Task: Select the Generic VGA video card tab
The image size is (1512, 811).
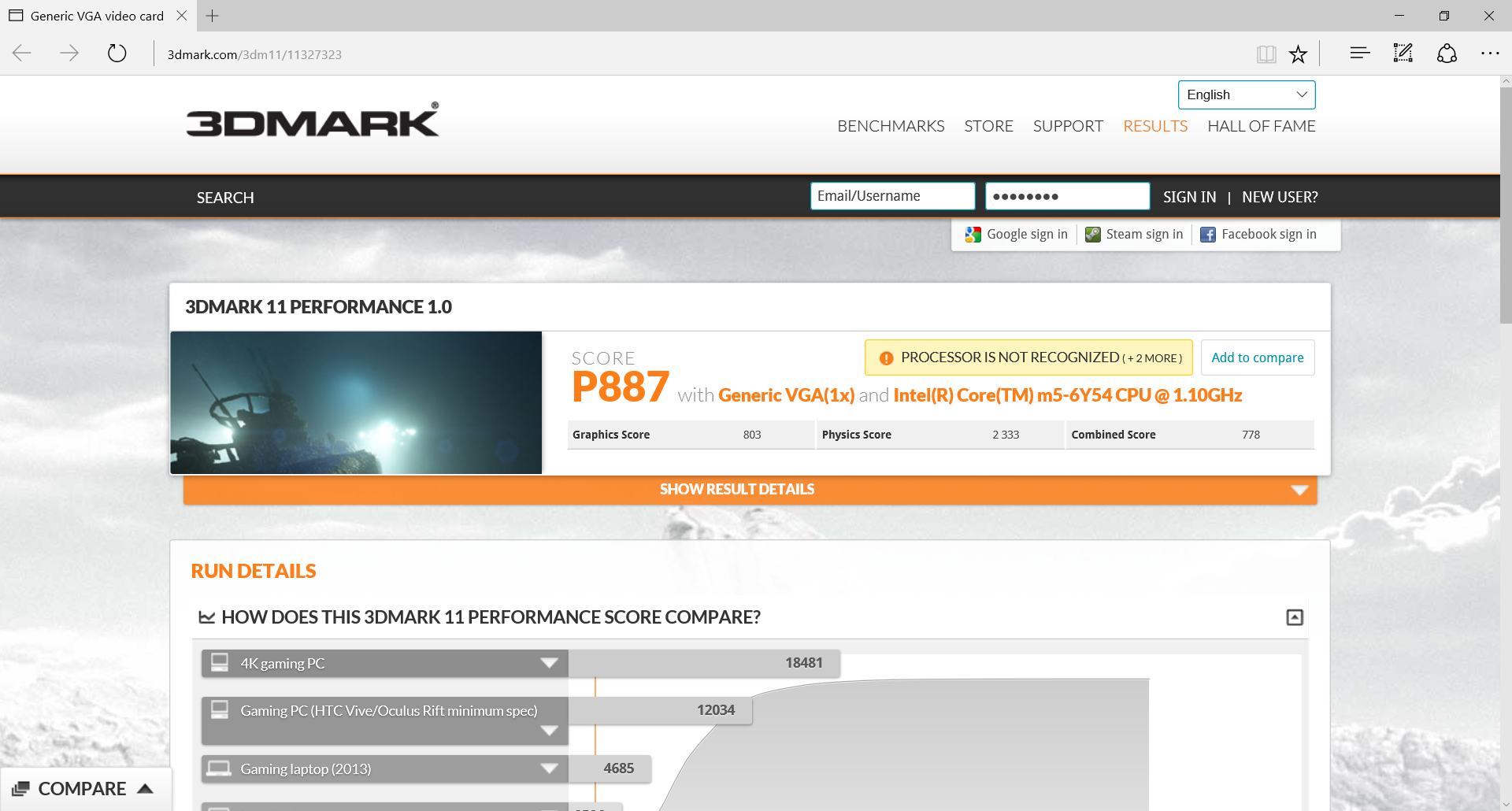Action: pos(96,16)
